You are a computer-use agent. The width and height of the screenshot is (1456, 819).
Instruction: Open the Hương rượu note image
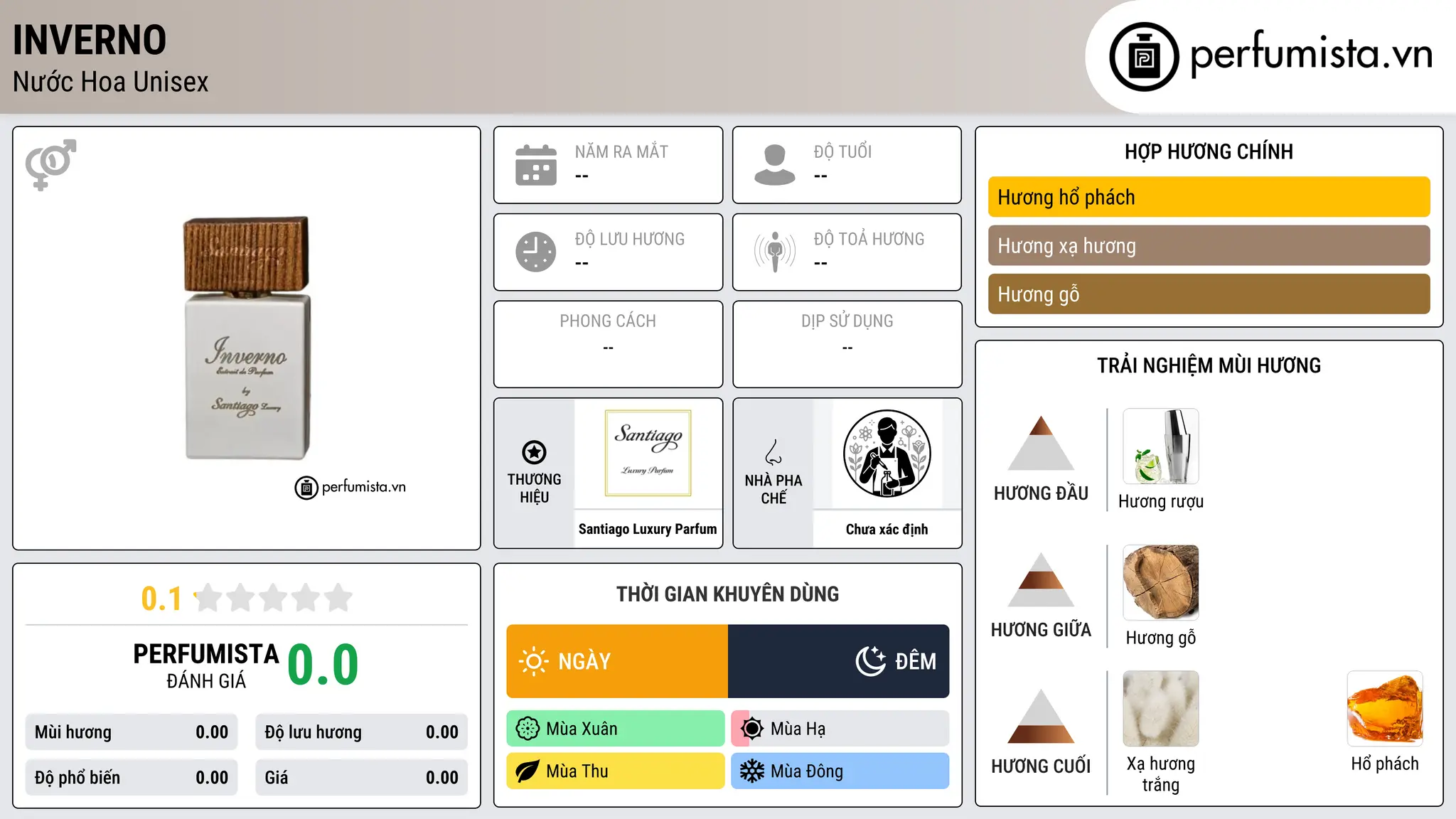point(1160,446)
